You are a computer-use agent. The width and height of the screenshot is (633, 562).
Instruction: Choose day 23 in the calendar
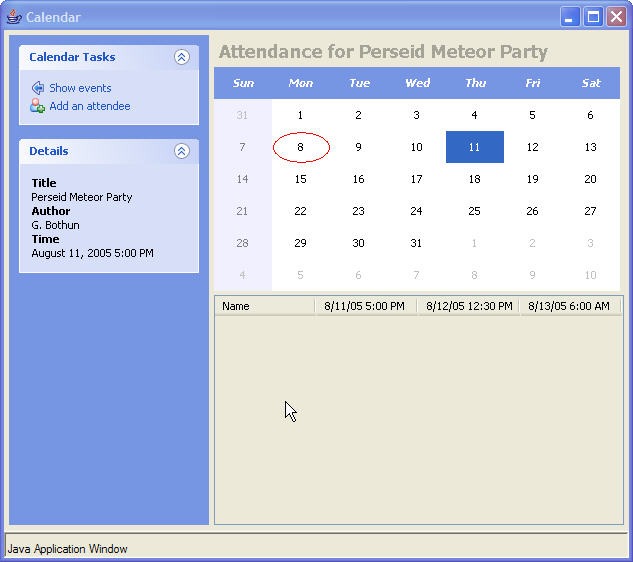[x=358, y=211]
